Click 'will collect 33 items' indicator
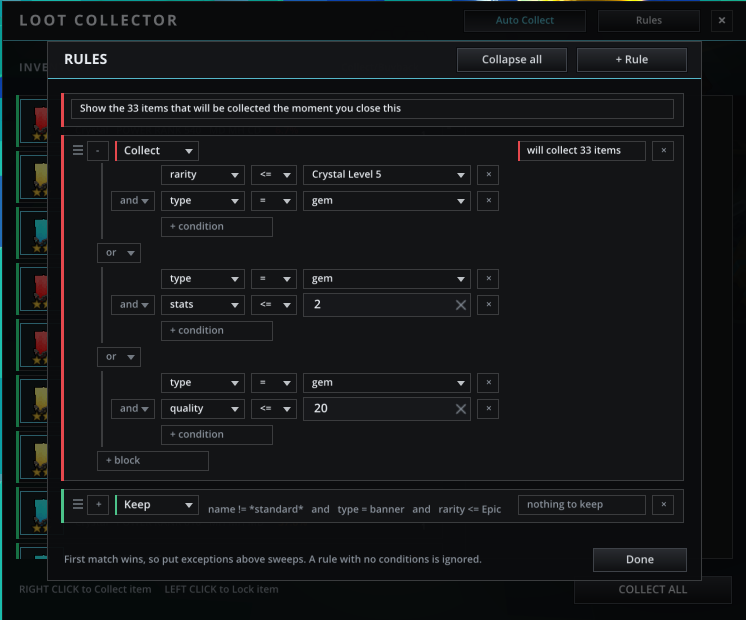746x620 pixels. coord(582,151)
